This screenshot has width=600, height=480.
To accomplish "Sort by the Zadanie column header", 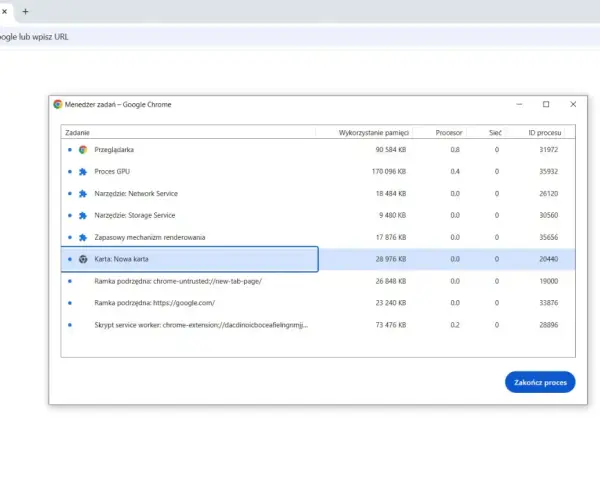I will coord(188,132).
